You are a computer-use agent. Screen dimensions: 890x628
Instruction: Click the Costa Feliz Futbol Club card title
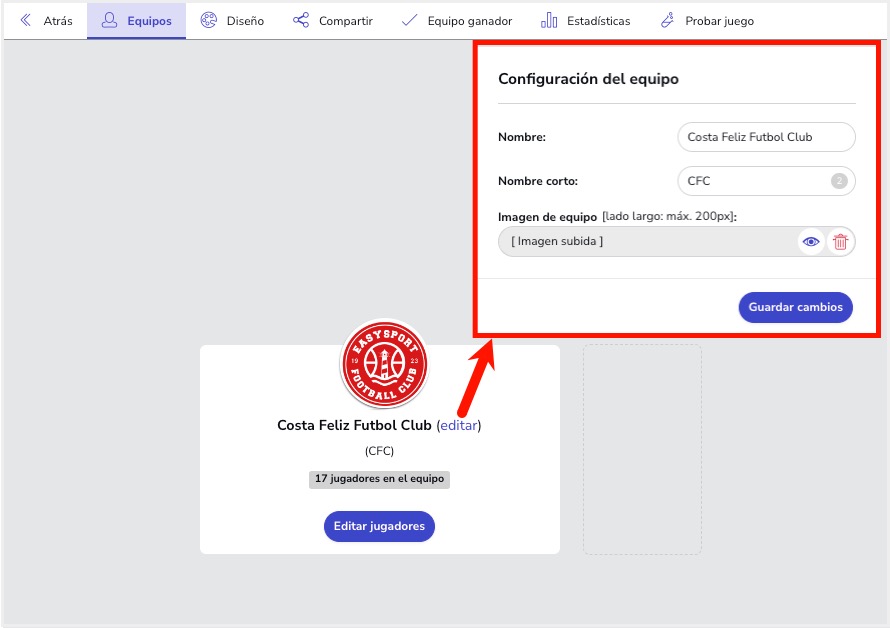point(354,425)
